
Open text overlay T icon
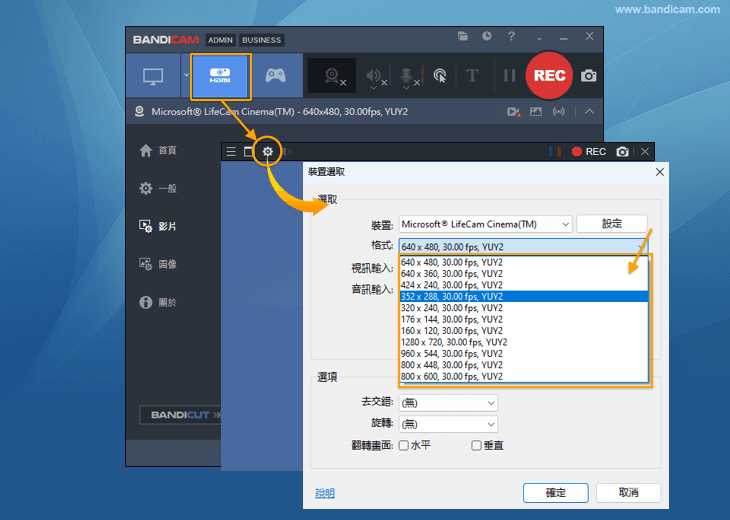coord(472,75)
